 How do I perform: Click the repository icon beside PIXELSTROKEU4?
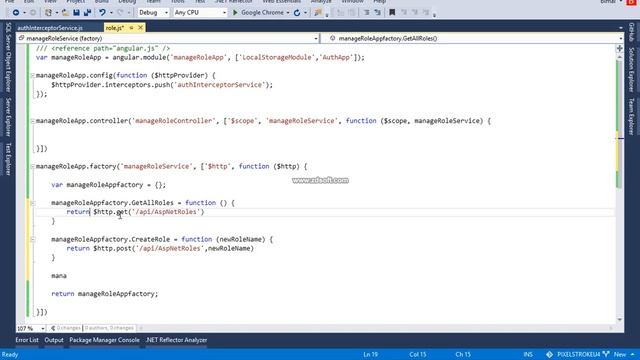click(549, 354)
